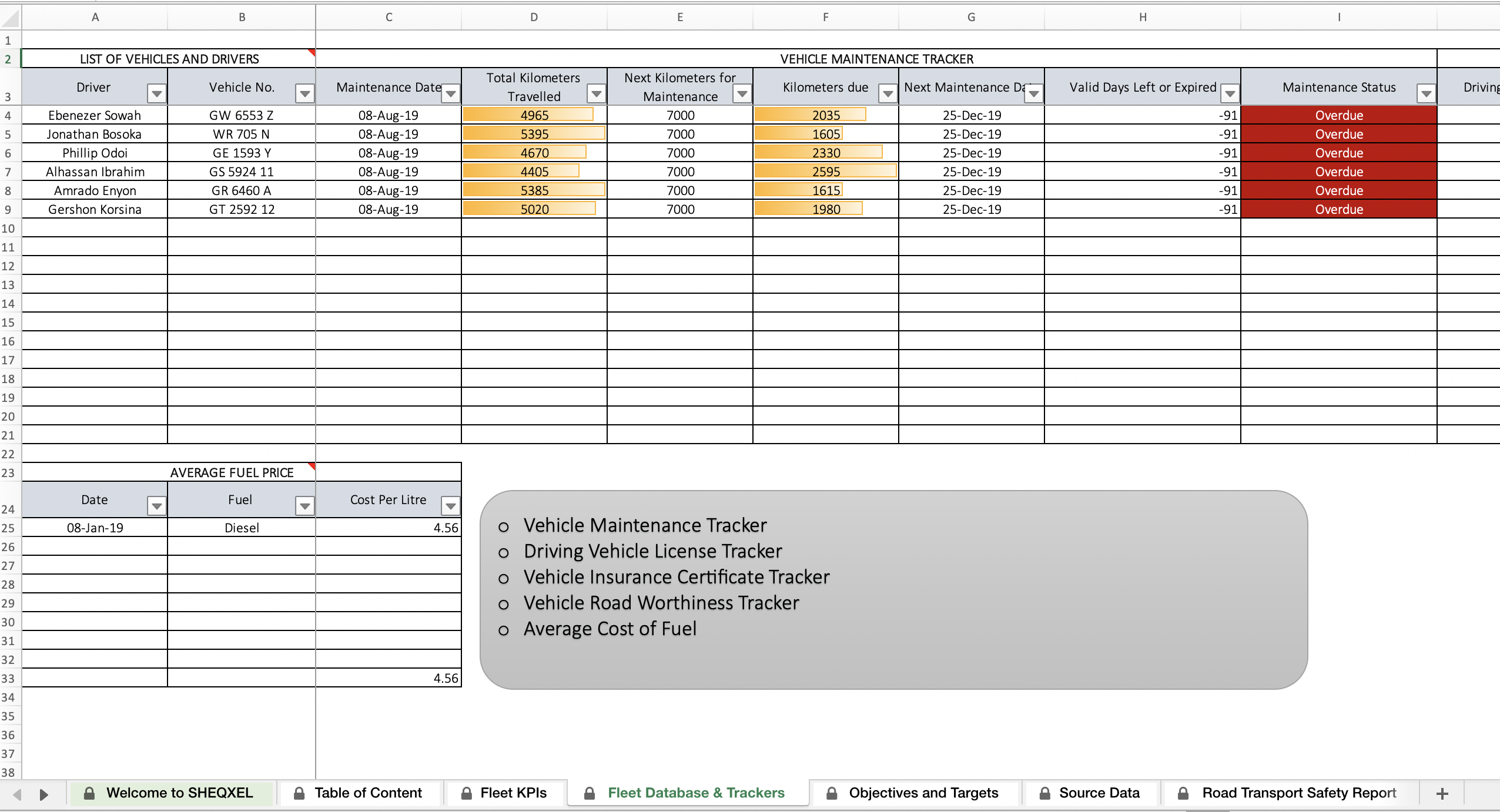Viewport: 1500px width, 812px height.
Task: Select Overdue status for Gershon Korsina
Action: coord(1339,209)
